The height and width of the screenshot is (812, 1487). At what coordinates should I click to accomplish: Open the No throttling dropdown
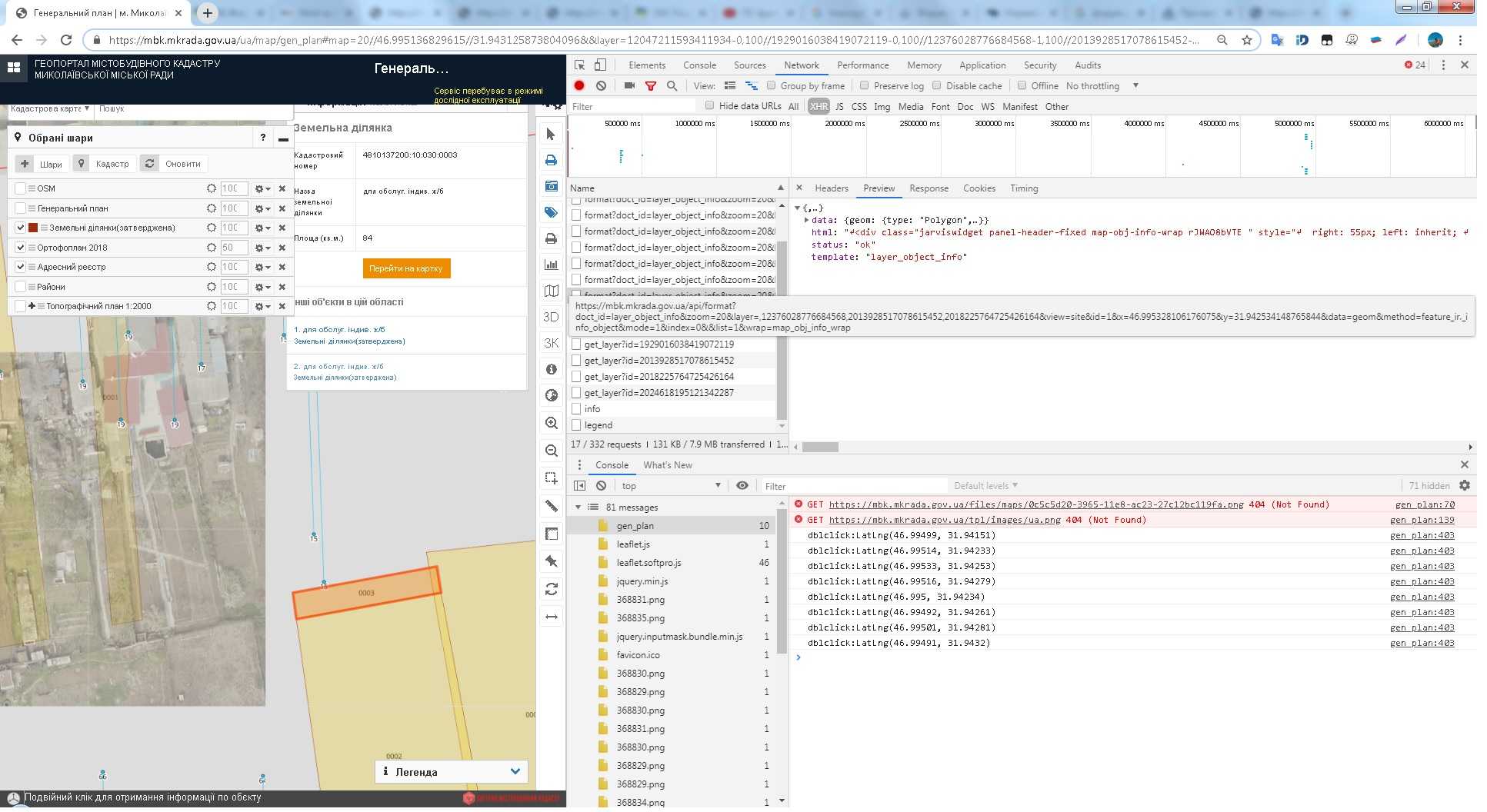[x=1102, y=86]
